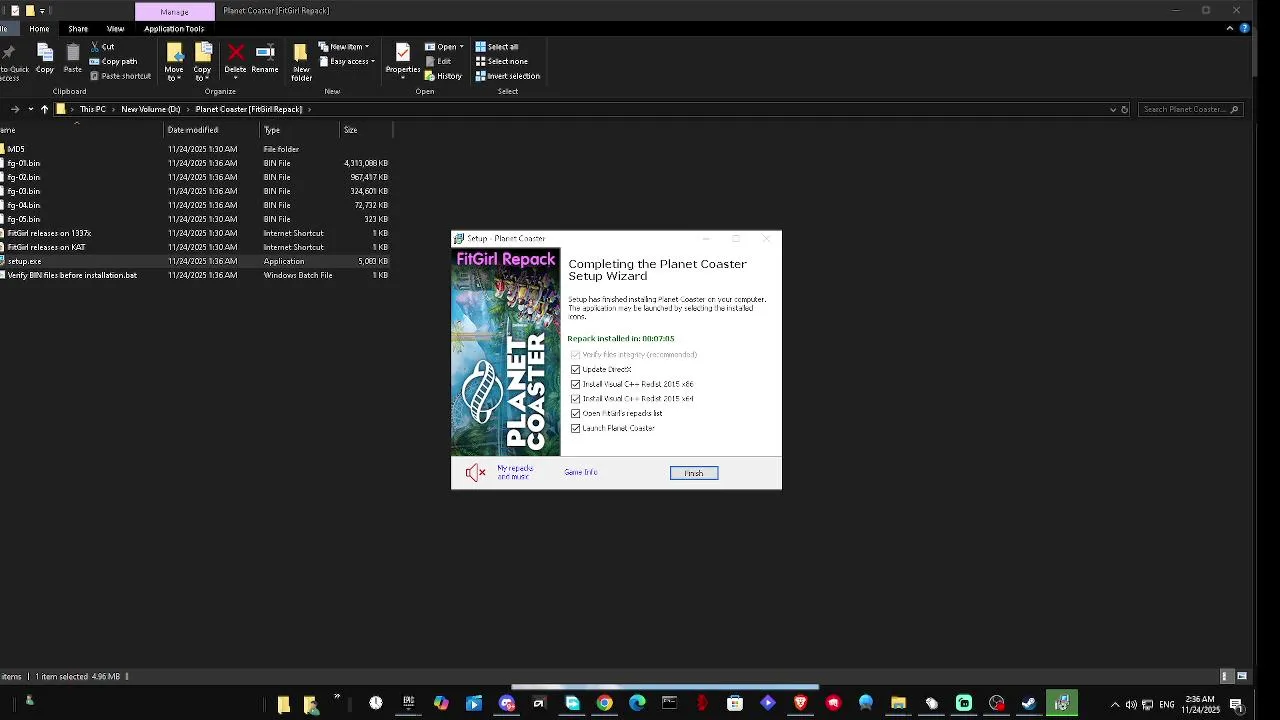Viewport: 1280px width, 720px height.
Task: Open Microsoft Store from the taskbar
Action: pos(735,703)
